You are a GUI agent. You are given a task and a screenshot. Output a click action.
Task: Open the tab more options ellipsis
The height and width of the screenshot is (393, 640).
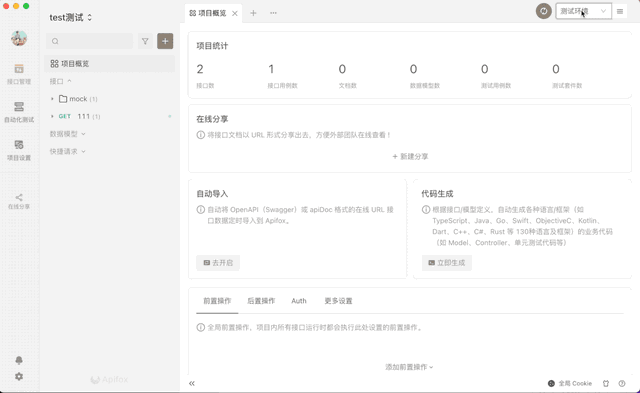(273, 13)
